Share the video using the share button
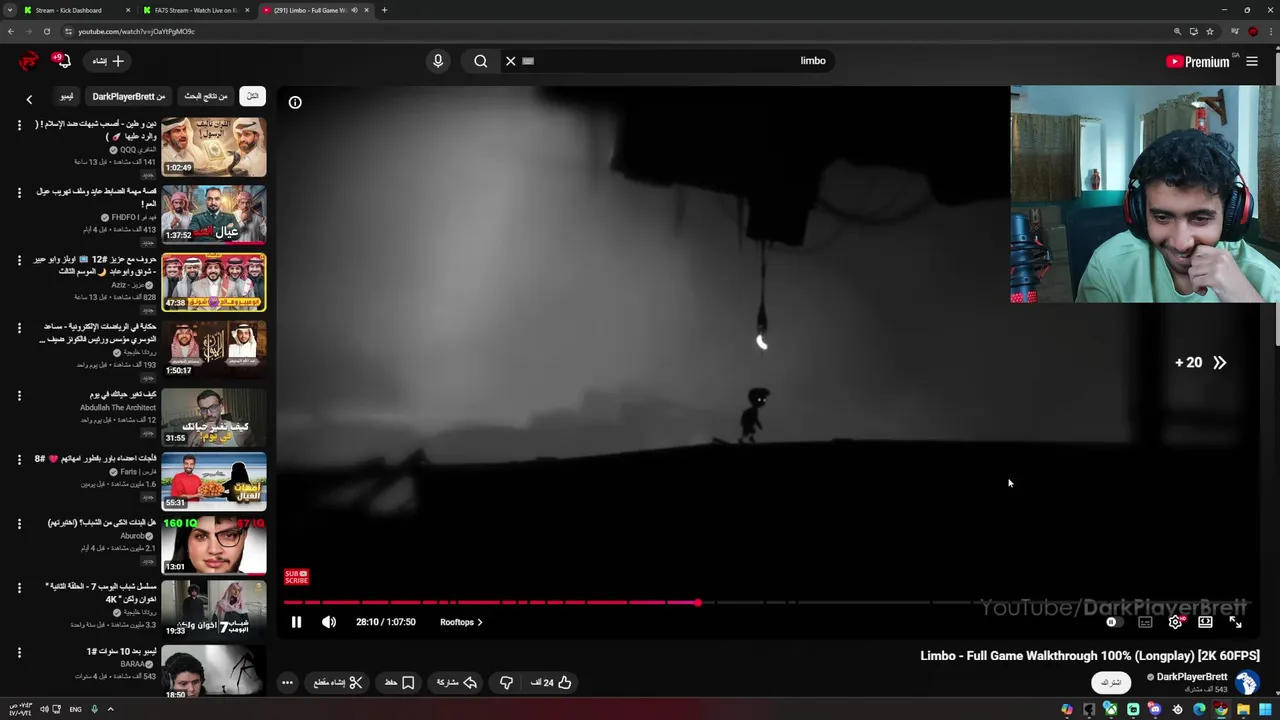 [456, 682]
